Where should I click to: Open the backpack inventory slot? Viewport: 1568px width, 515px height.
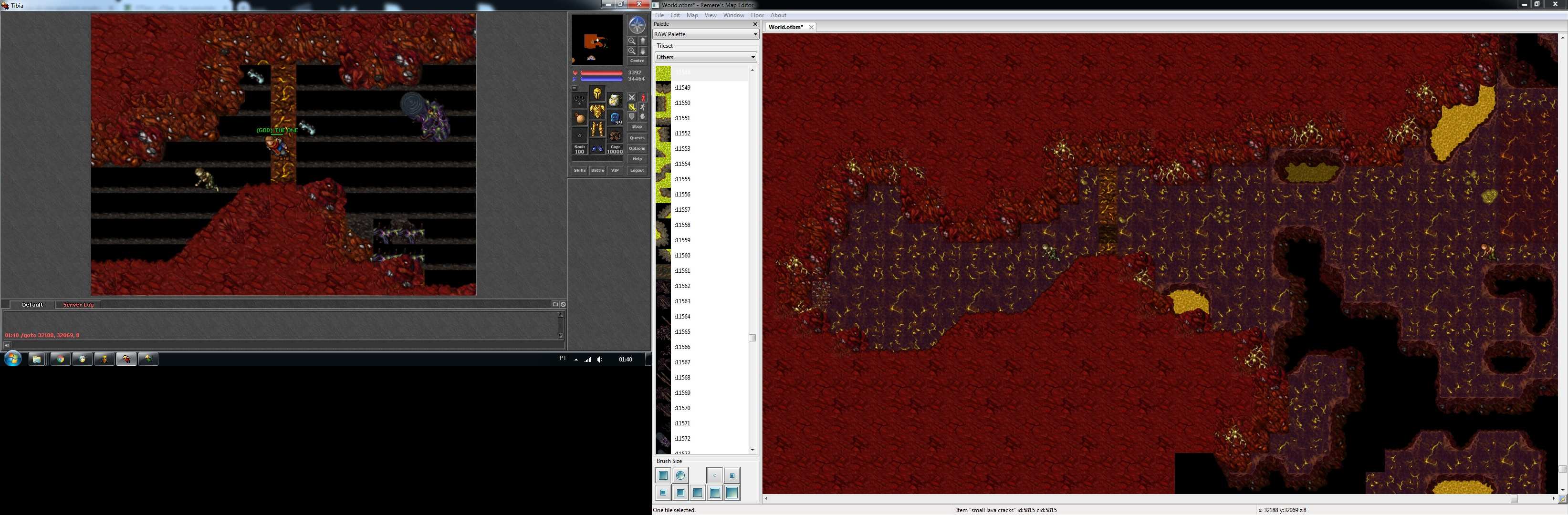pyautogui.click(x=615, y=100)
